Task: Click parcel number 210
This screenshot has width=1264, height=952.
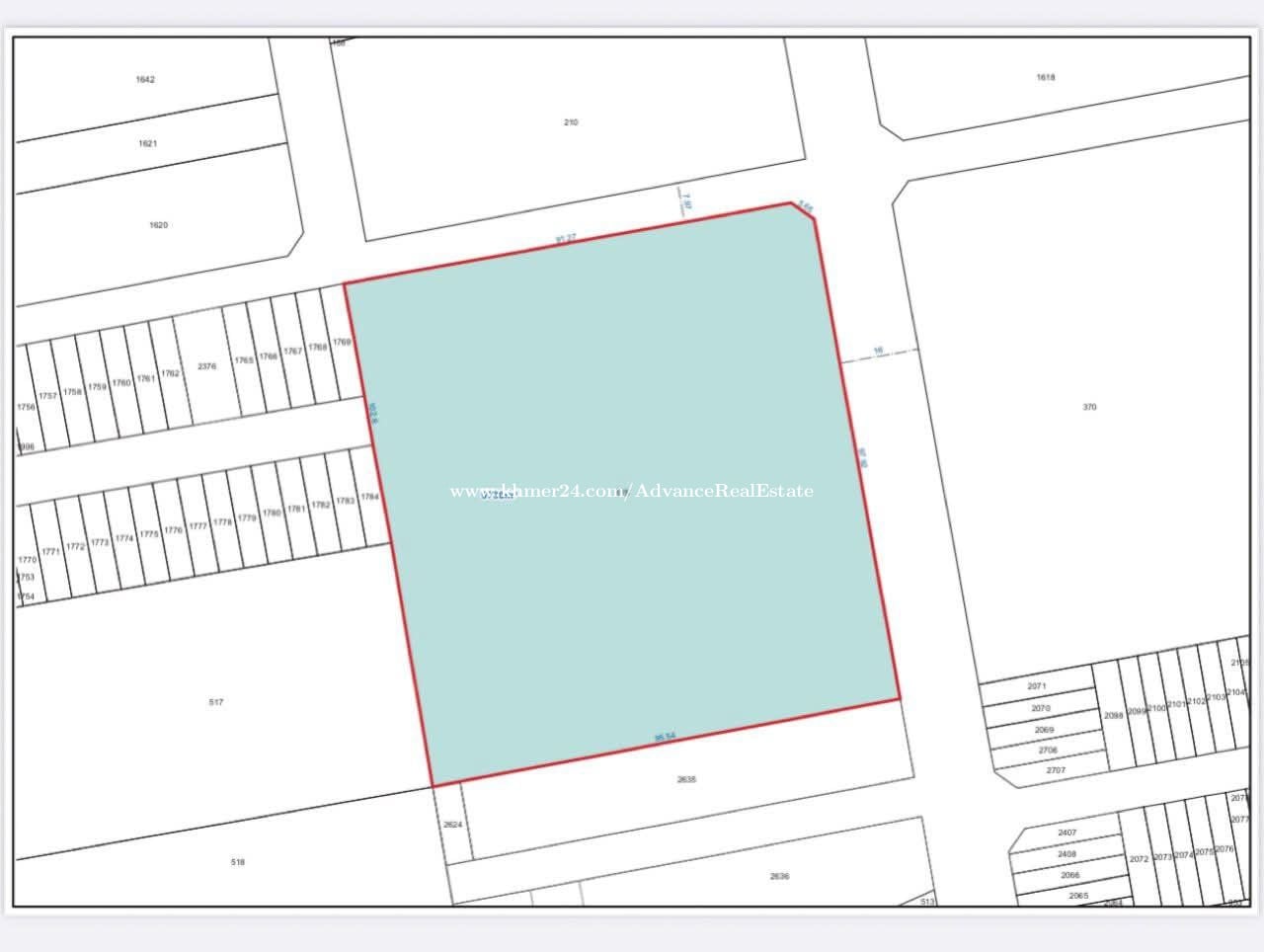Action: (571, 122)
